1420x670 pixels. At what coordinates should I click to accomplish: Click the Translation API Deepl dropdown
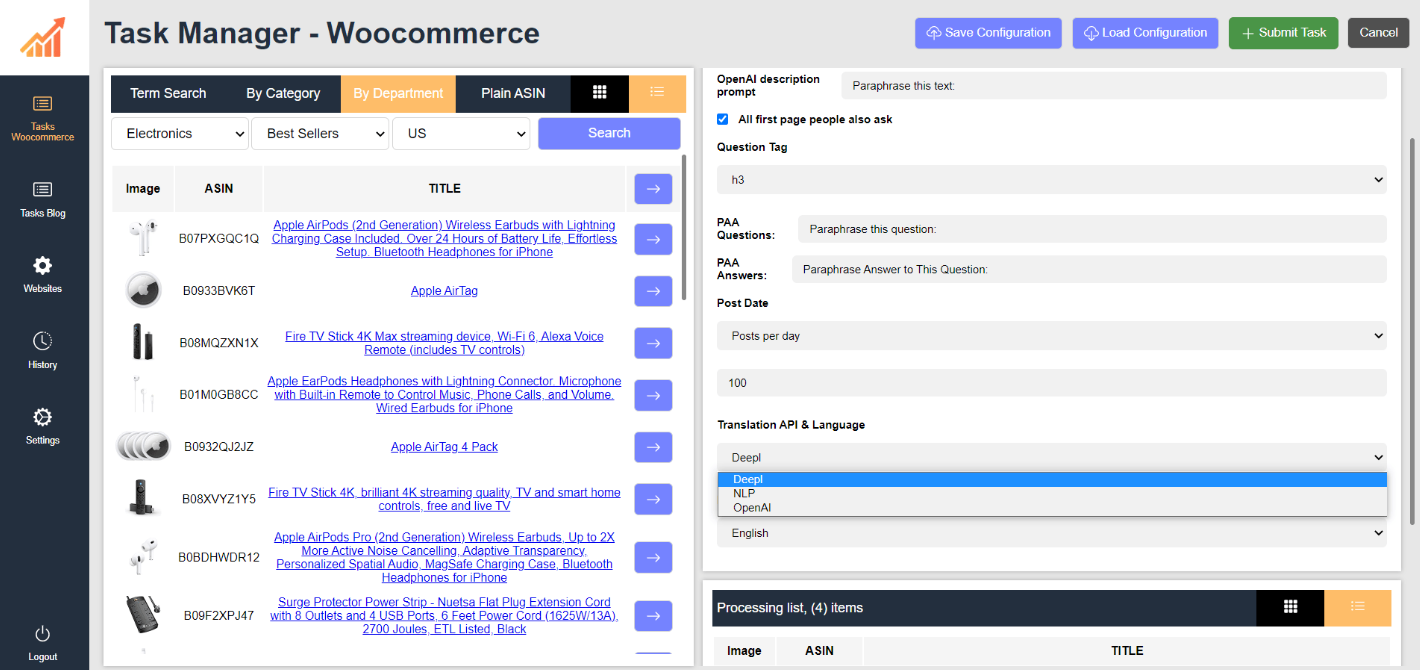[x=1052, y=458]
